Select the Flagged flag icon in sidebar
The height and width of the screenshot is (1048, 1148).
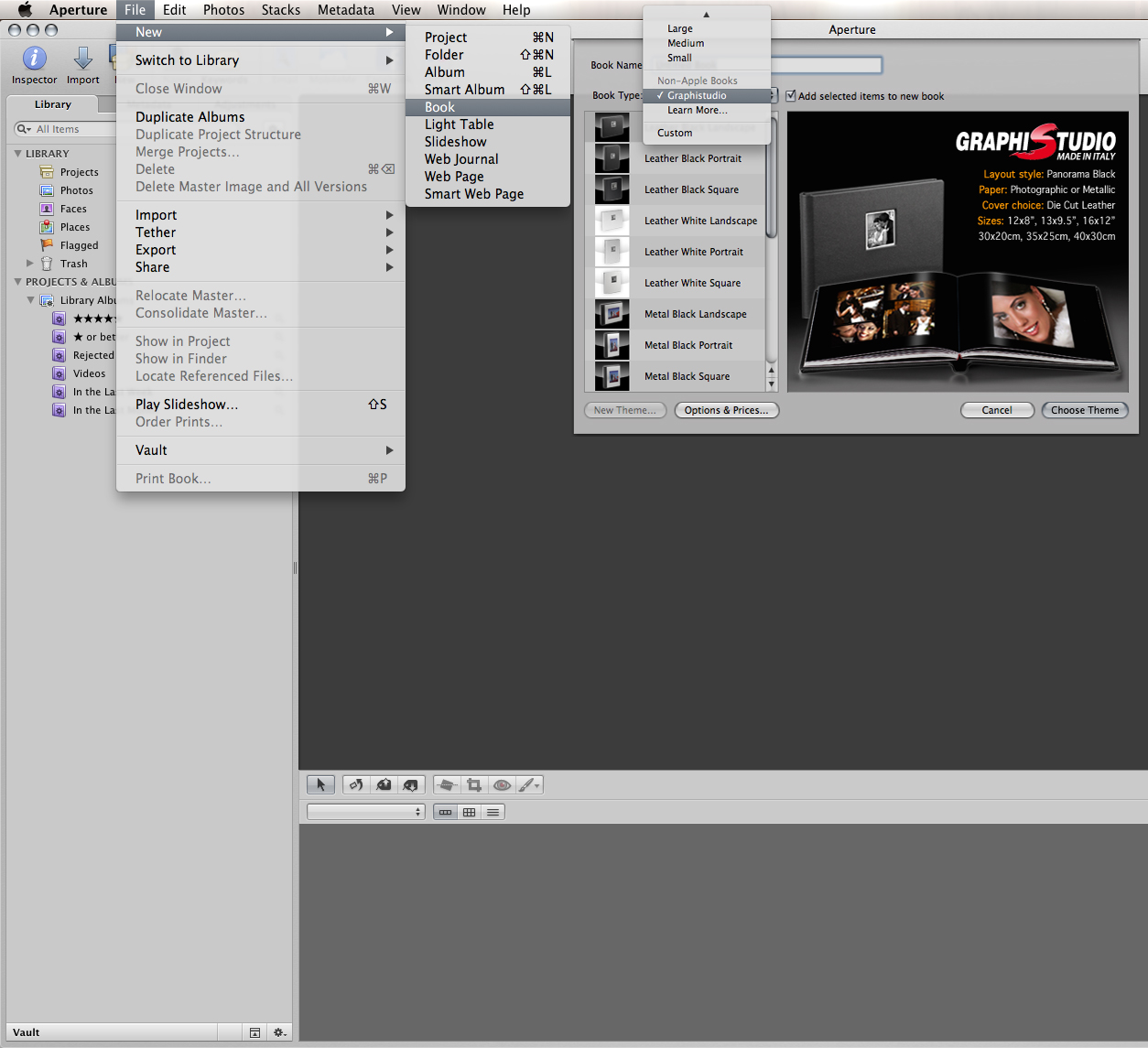tap(47, 245)
